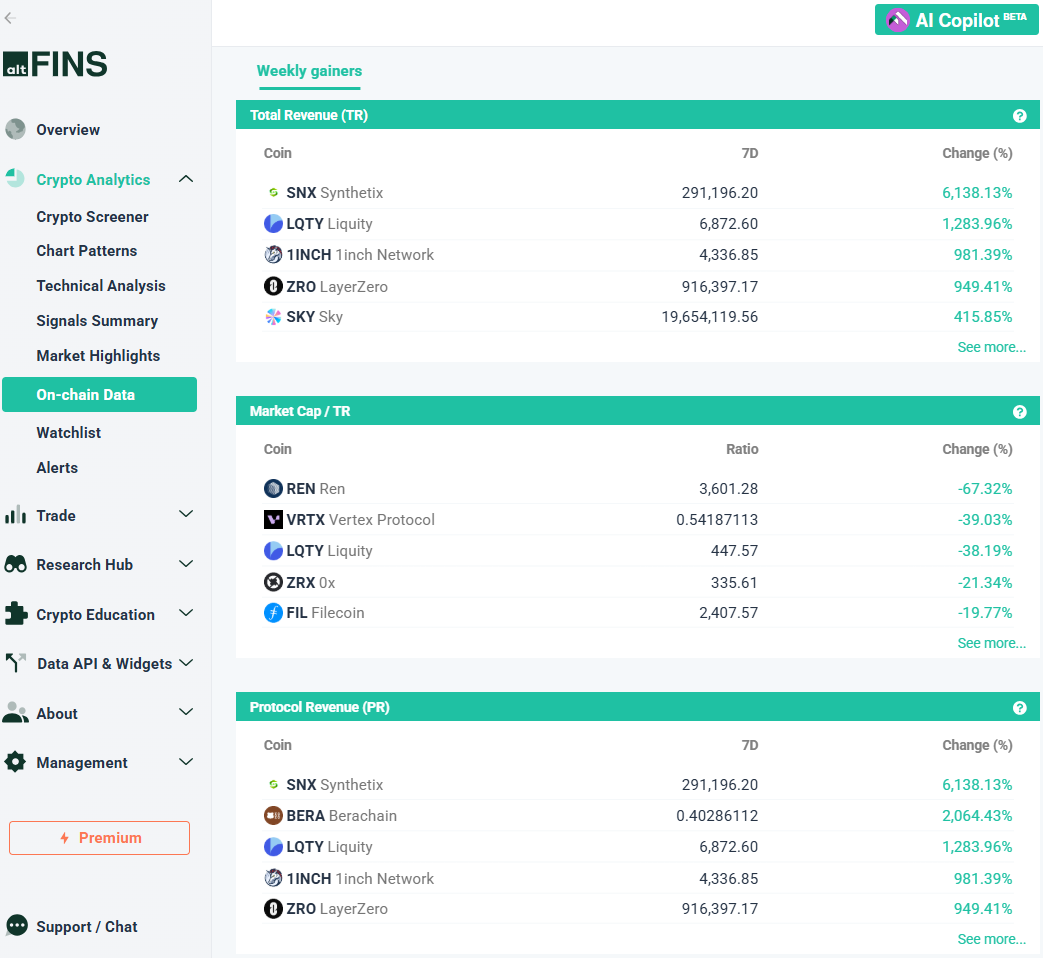Expand the Research Hub chevron
1043x958 pixels.
click(x=186, y=564)
